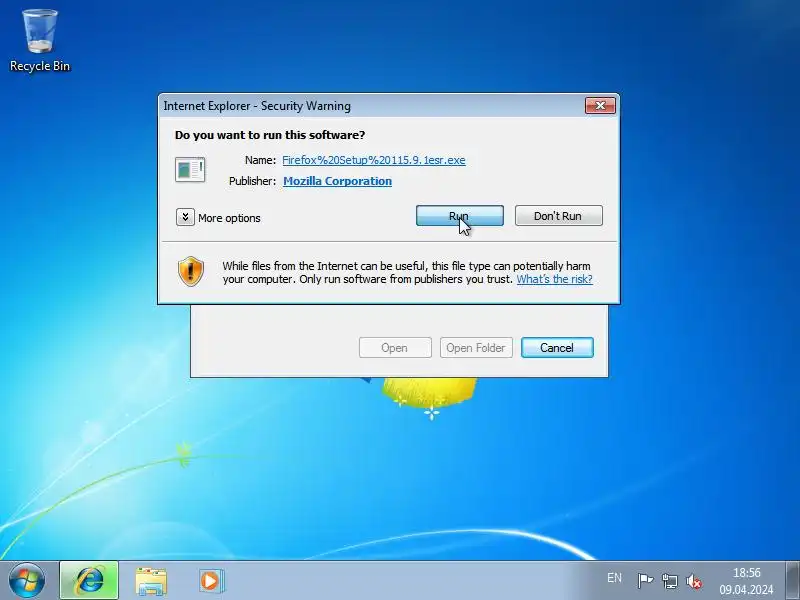Click the program file icon in the dialog
Screen dimensions: 800x600
pos(190,169)
